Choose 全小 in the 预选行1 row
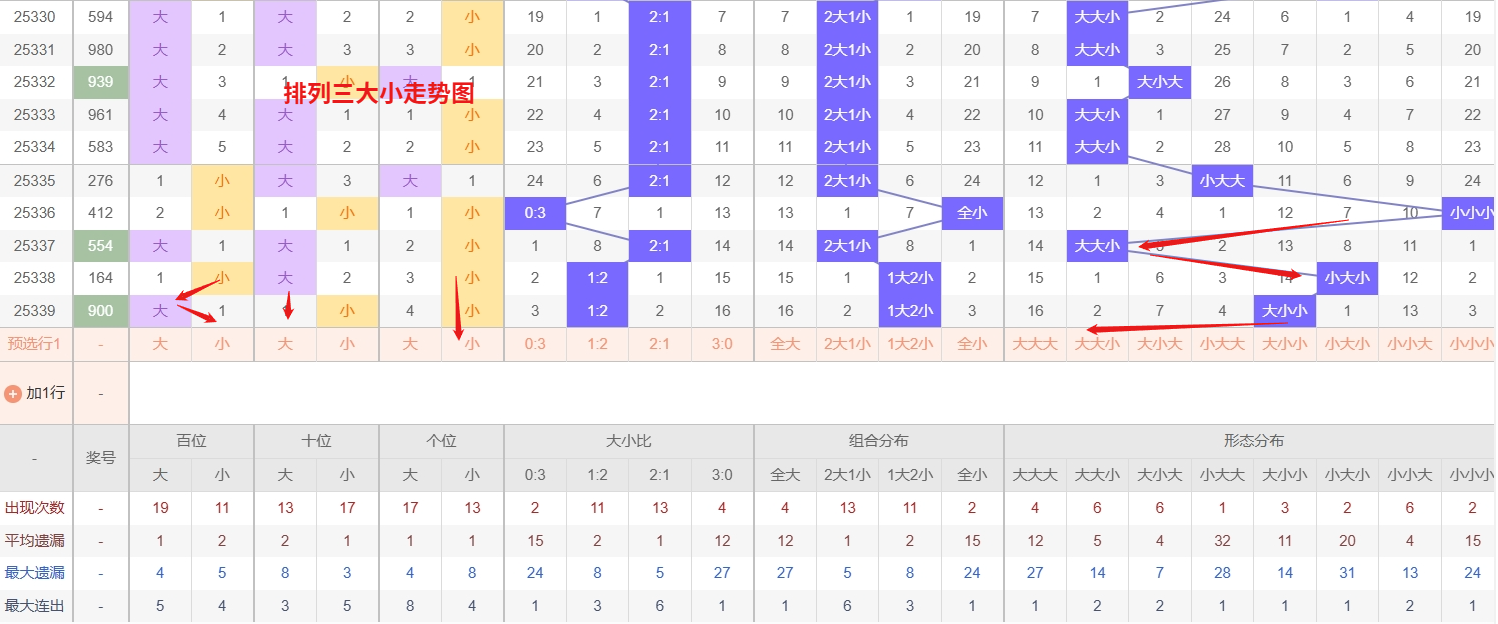Image resolution: width=1498 pixels, height=624 pixels. click(x=972, y=344)
